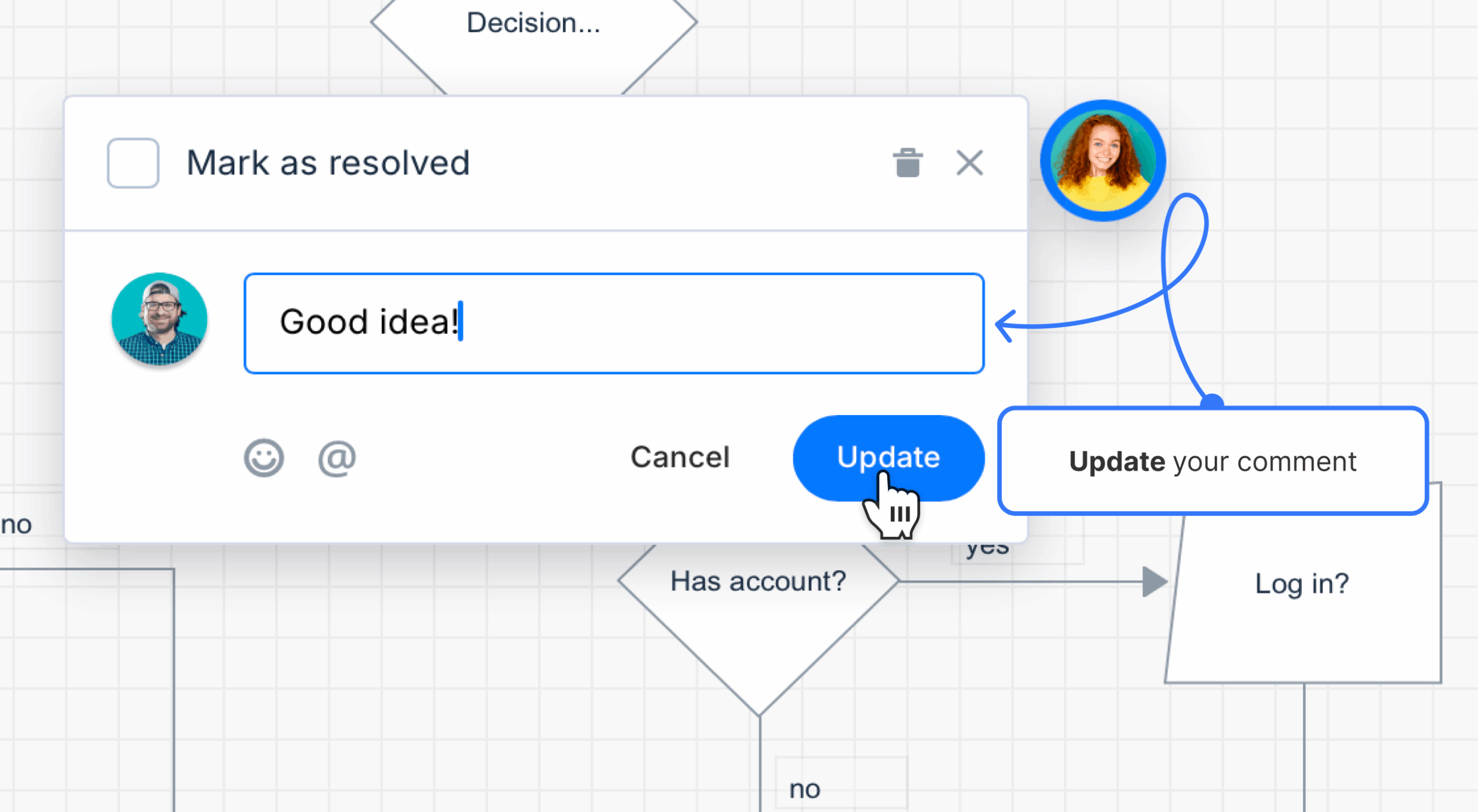Cancel the comment edit
The image size is (1478, 812).
pos(680,457)
